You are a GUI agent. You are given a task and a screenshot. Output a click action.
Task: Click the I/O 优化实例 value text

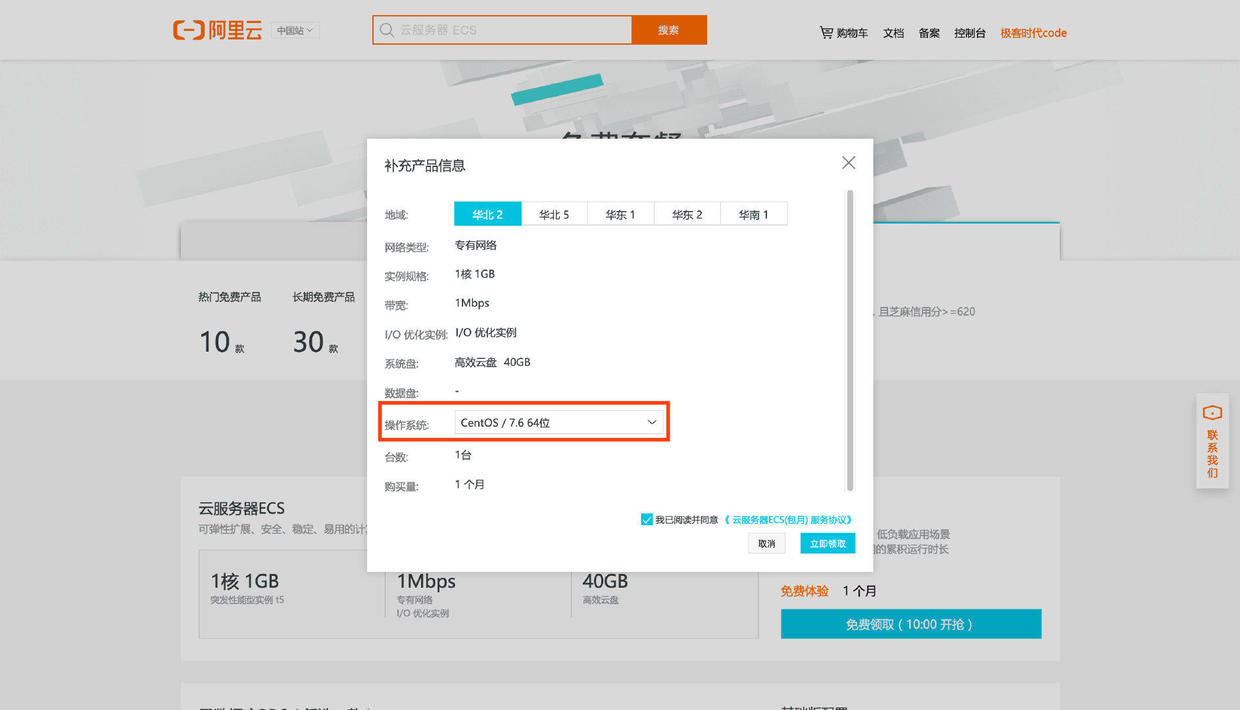pos(486,333)
